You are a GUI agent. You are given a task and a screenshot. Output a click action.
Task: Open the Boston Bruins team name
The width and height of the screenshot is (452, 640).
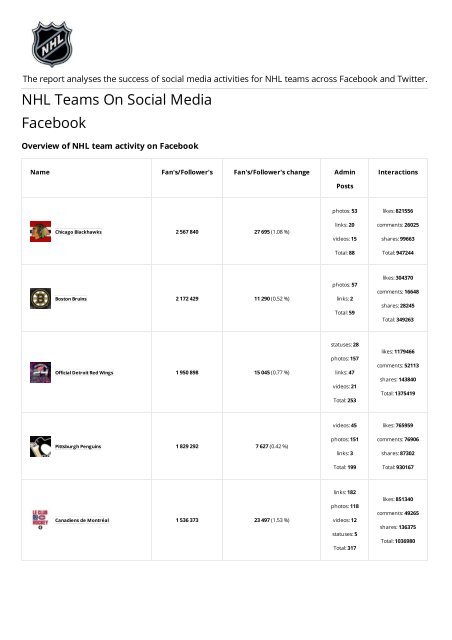click(71, 299)
